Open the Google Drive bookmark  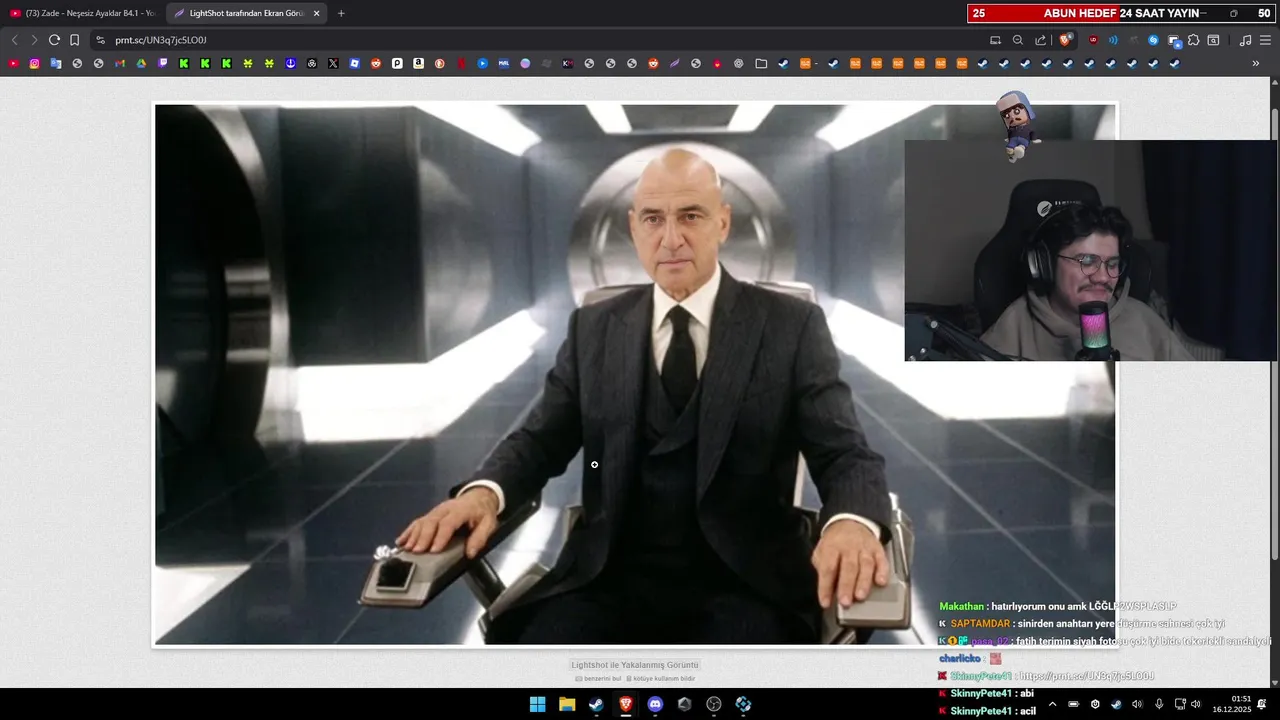(141, 63)
